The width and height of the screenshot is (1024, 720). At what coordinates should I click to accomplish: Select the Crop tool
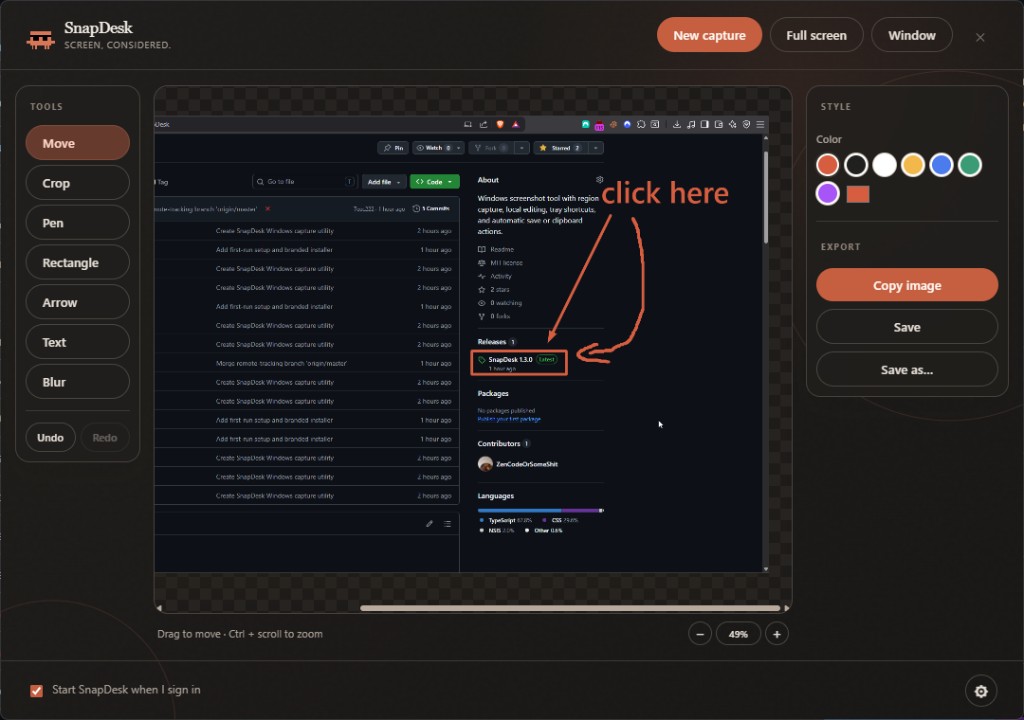(x=78, y=183)
